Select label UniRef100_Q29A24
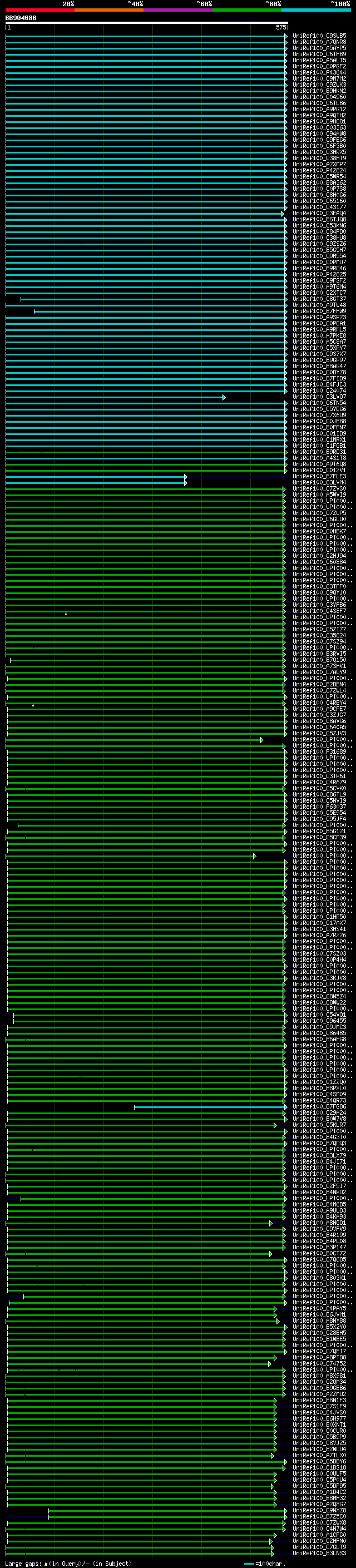Viewport: 356px width, 1568px height. tap(319, 1112)
